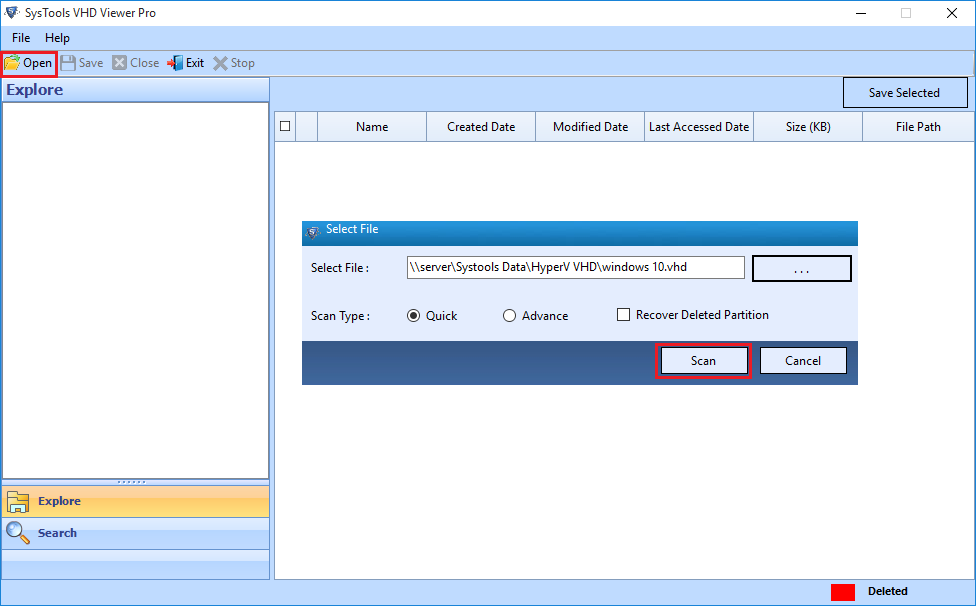Image resolution: width=976 pixels, height=606 pixels.
Task: Open the File menu
Action: coord(21,38)
